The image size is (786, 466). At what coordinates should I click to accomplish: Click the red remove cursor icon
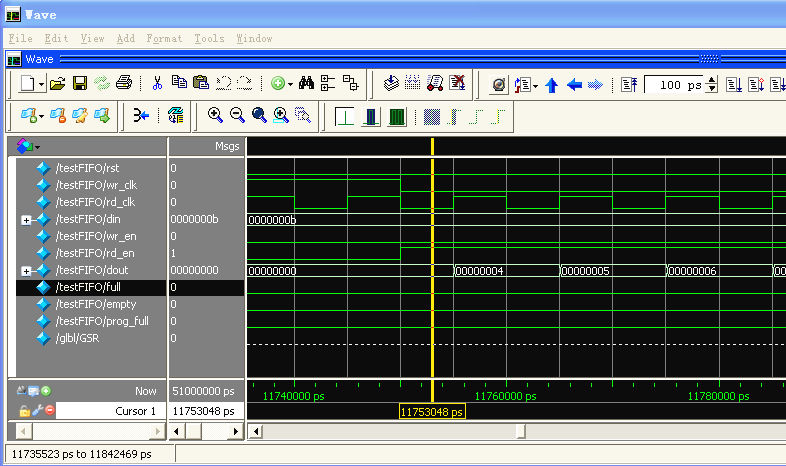[x=49, y=411]
